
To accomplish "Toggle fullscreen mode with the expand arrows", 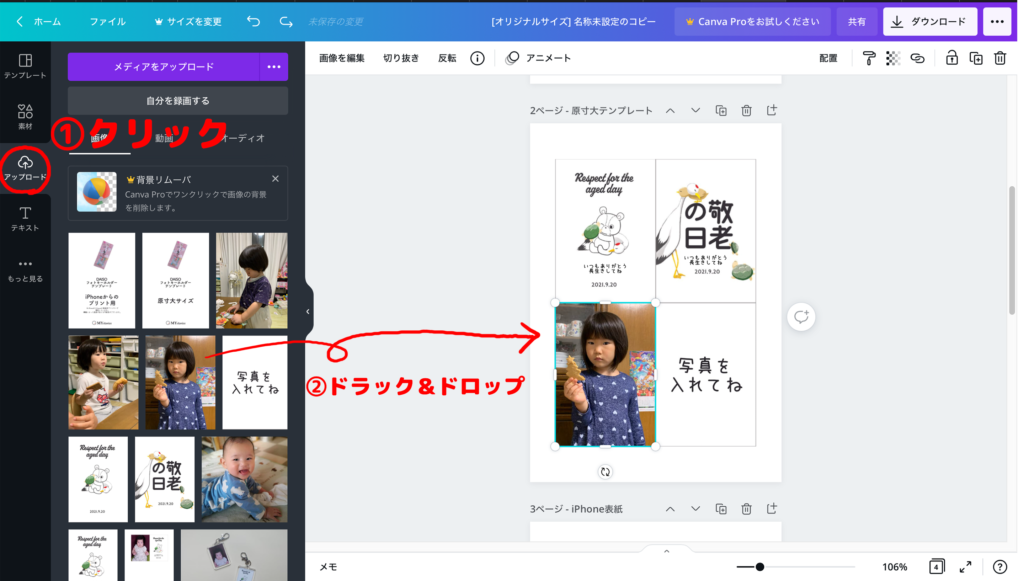I will click(x=965, y=567).
